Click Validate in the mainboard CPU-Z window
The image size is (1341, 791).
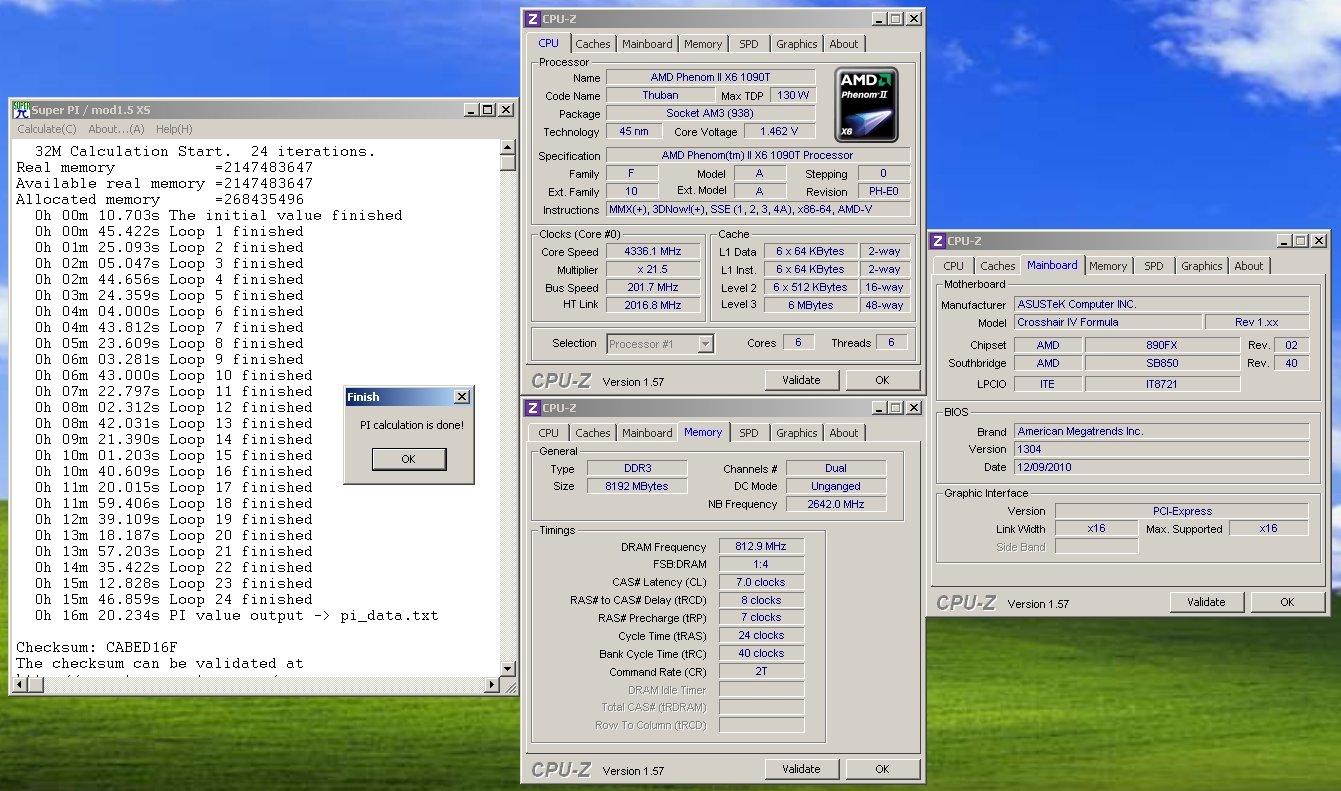coord(1206,602)
